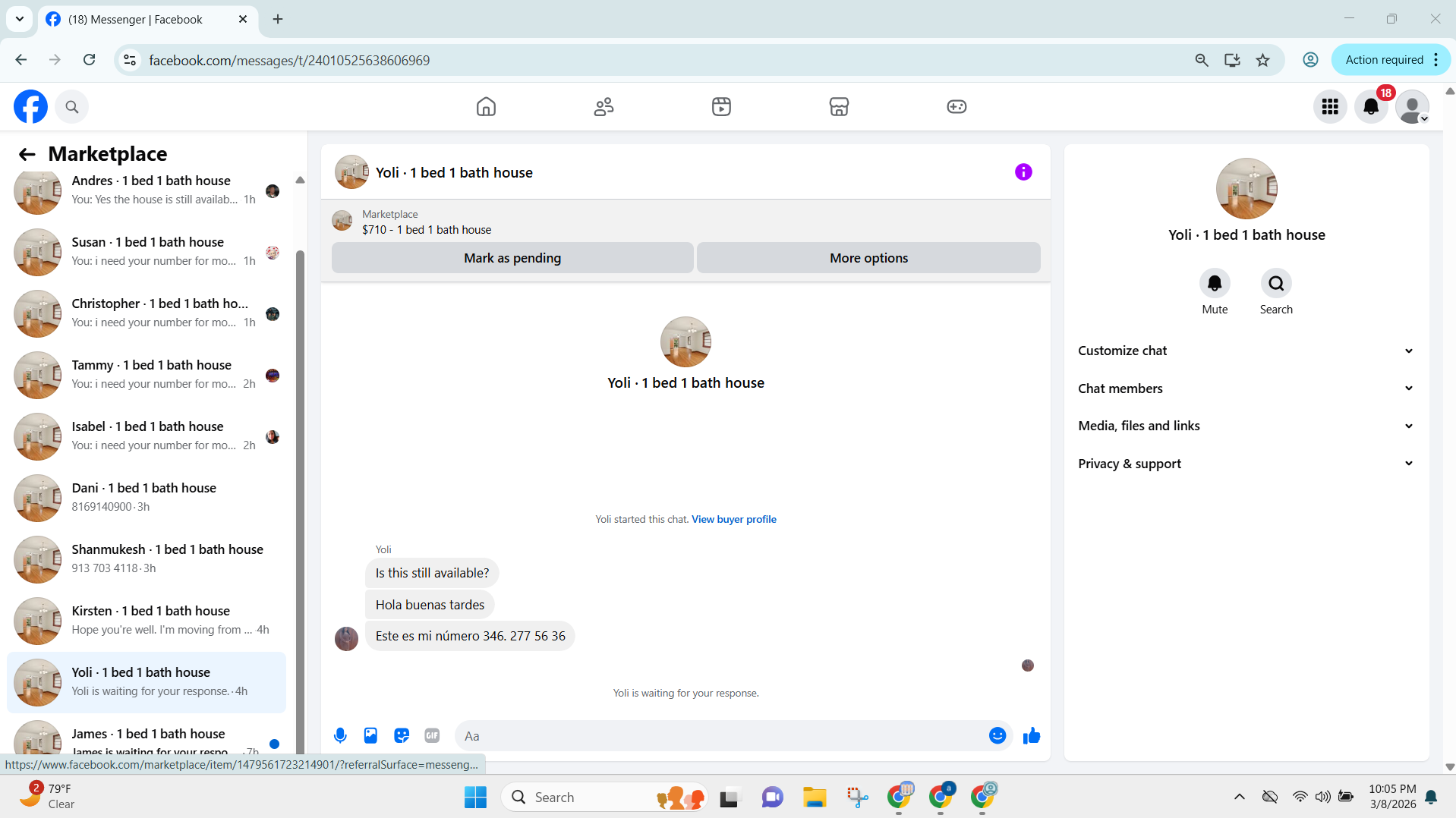
Task: Click the back arrow beside Marketplace heading
Action: pyautogui.click(x=27, y=155)
